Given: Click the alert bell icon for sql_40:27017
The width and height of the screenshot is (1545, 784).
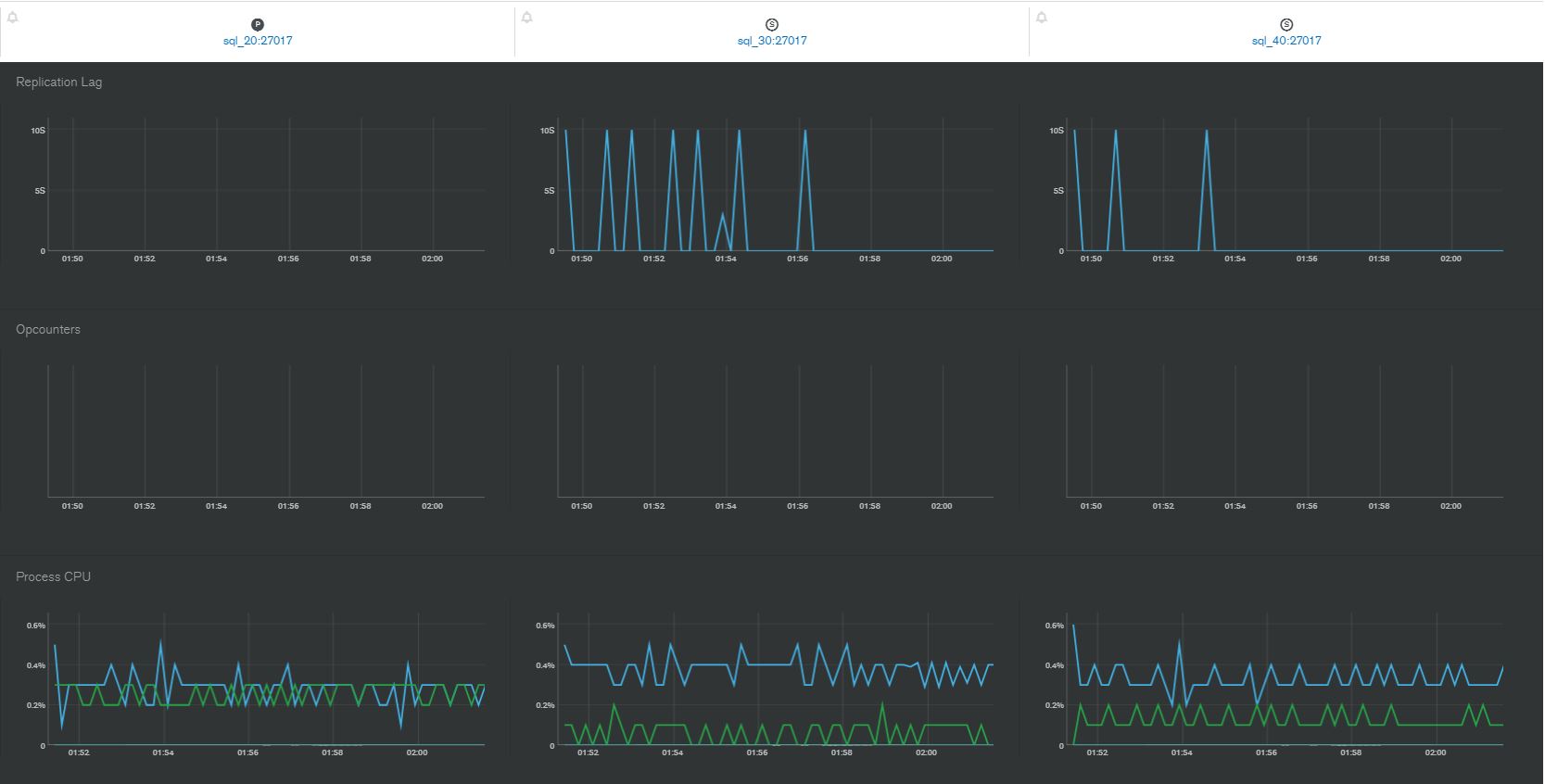Looking at the screenshot, I should 1042,18.
